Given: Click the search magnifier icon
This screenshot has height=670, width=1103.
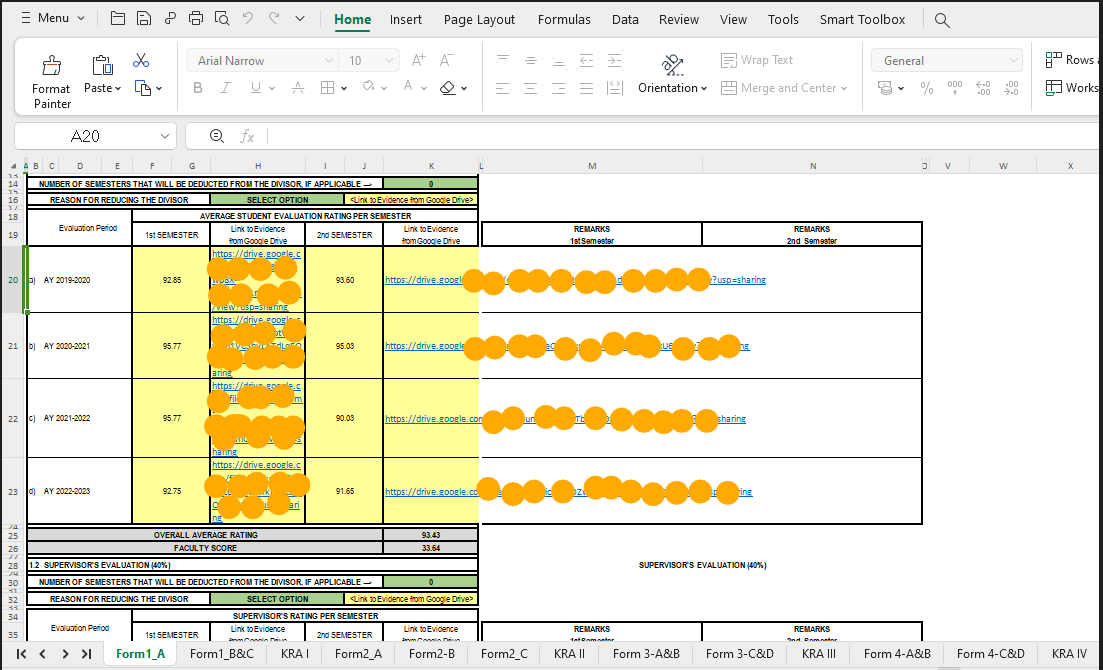Looking at the screenshot, I should tap(943, 20).
